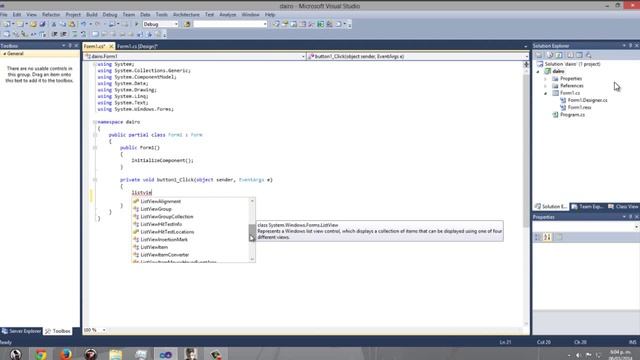The width and height of the screenshot is (640, 360).
Task: Select ListViewInsertionMark in the IntelliSense list
Action: pos(164,240)
